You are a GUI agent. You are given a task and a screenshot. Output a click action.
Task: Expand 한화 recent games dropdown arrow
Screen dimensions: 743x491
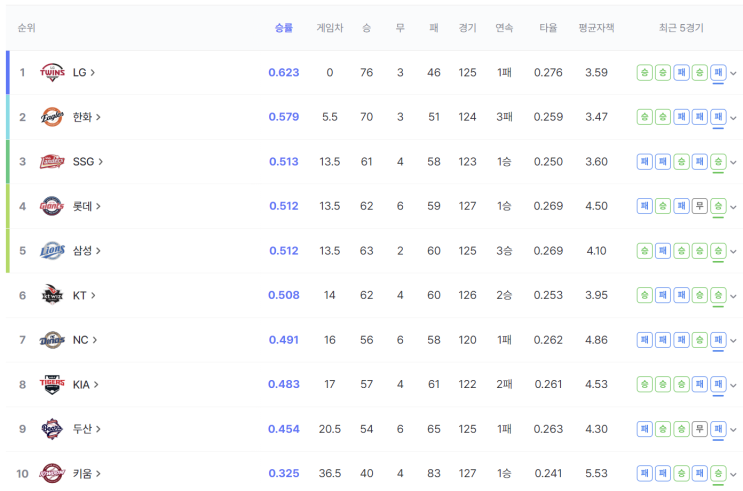pos(734,117)
